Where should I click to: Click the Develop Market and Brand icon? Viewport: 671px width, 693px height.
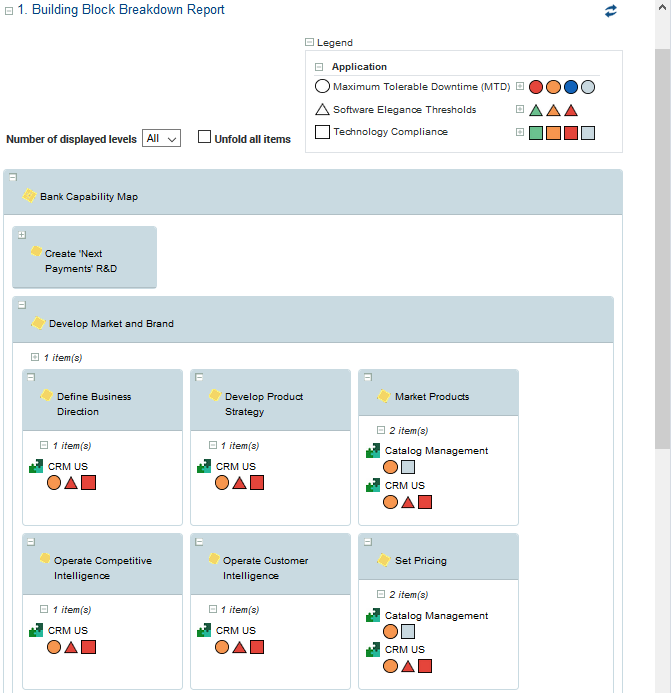point(39,323)
